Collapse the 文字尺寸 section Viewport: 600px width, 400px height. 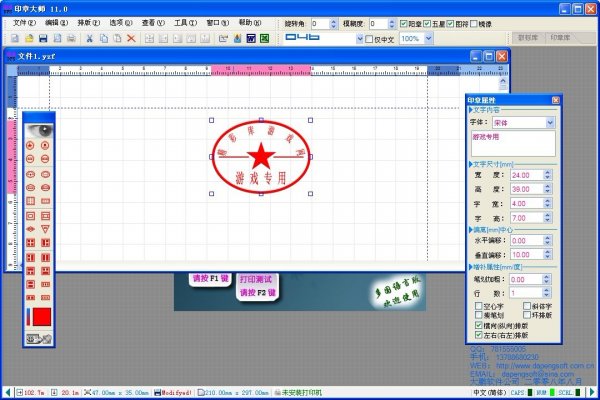[471, 164]
